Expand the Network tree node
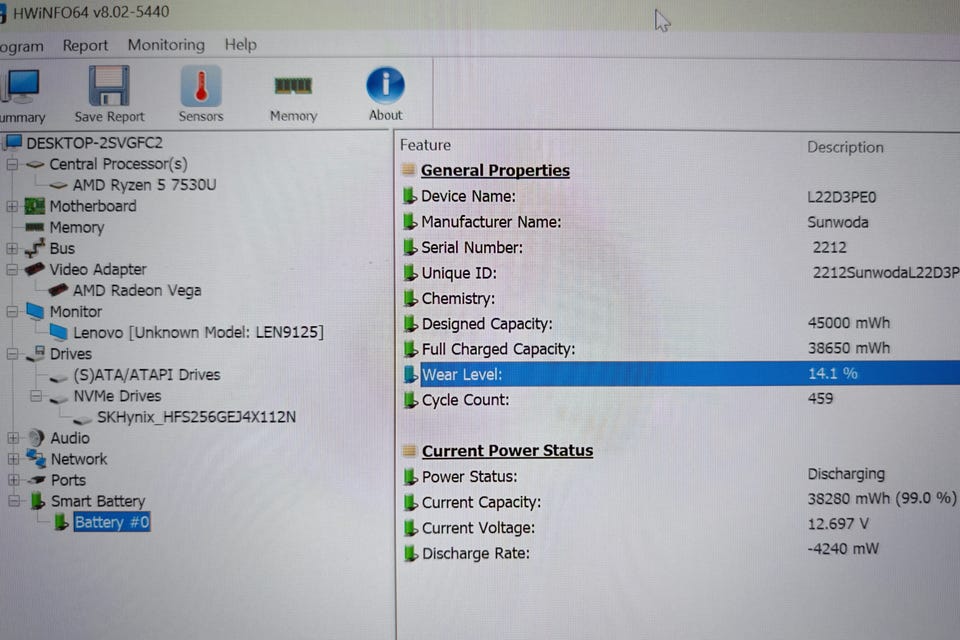This screenshot has height=640, width=960. point(13,459)
